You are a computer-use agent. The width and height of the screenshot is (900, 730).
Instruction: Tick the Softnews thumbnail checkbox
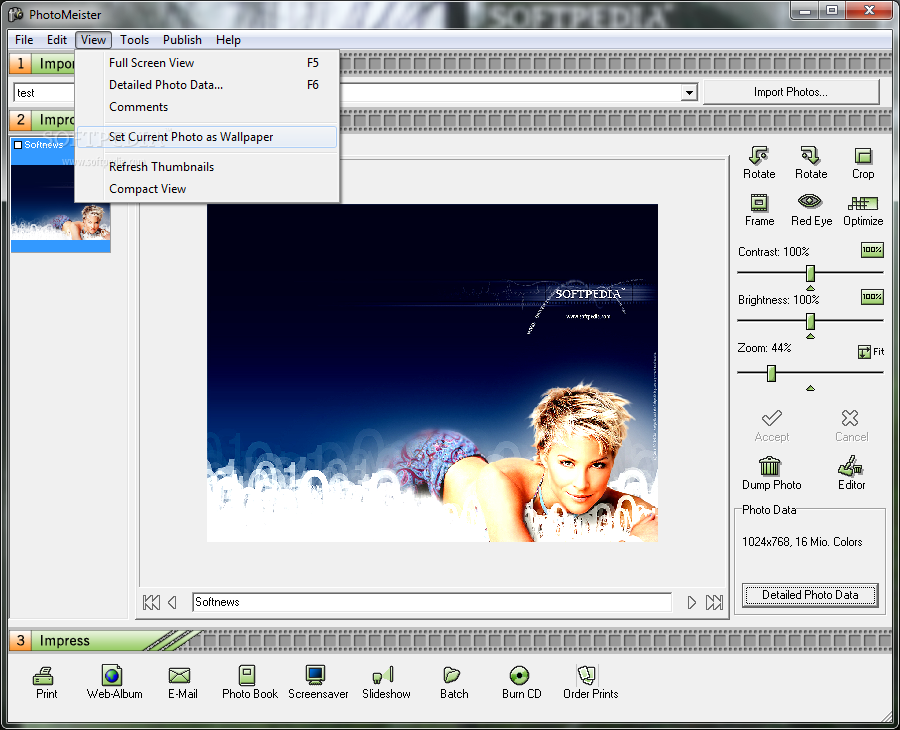(18, 145)
